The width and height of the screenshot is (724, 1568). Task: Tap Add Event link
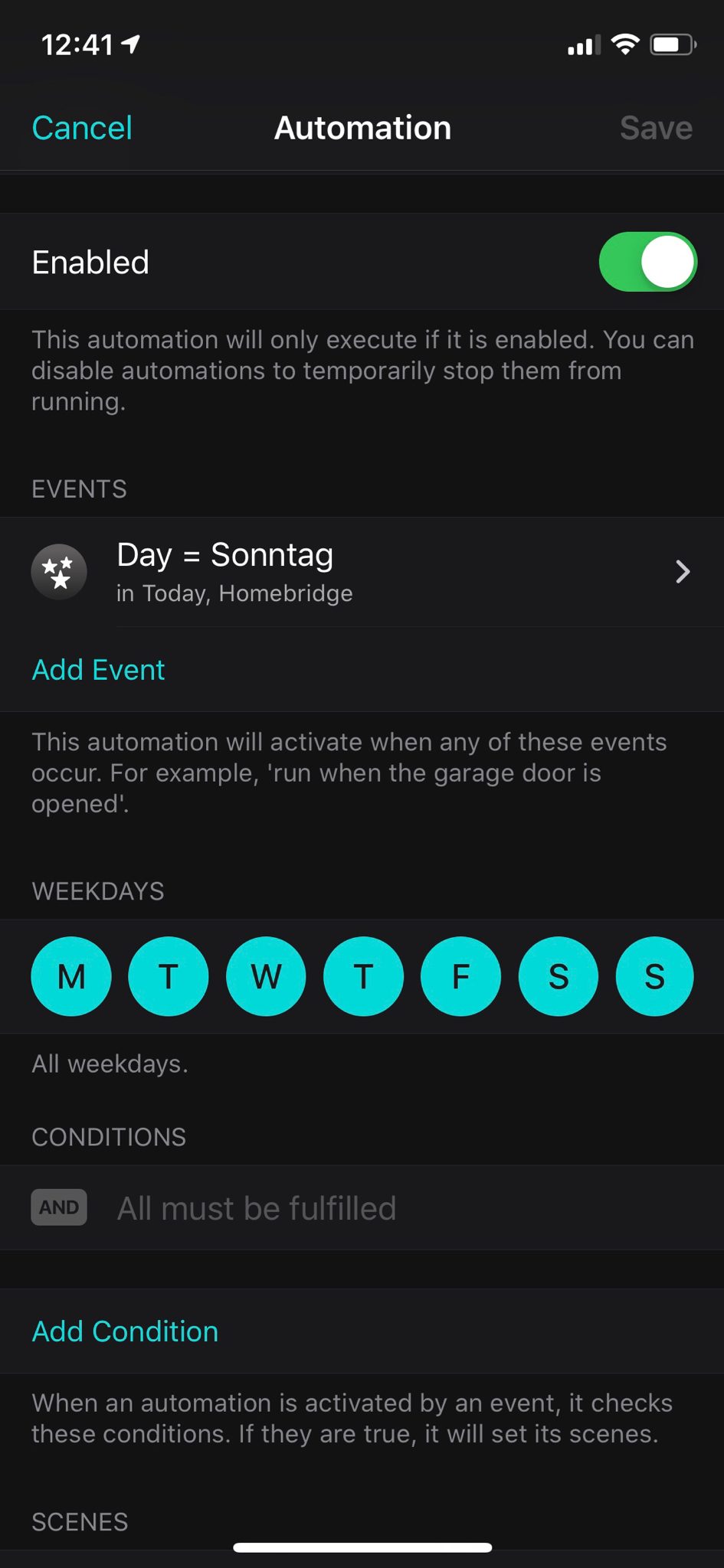click(98, 670)
